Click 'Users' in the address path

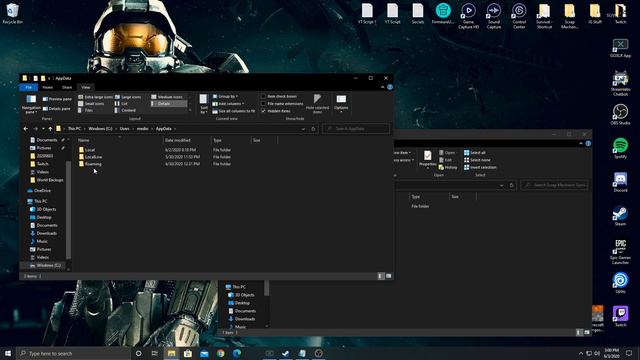pos(124,129)
